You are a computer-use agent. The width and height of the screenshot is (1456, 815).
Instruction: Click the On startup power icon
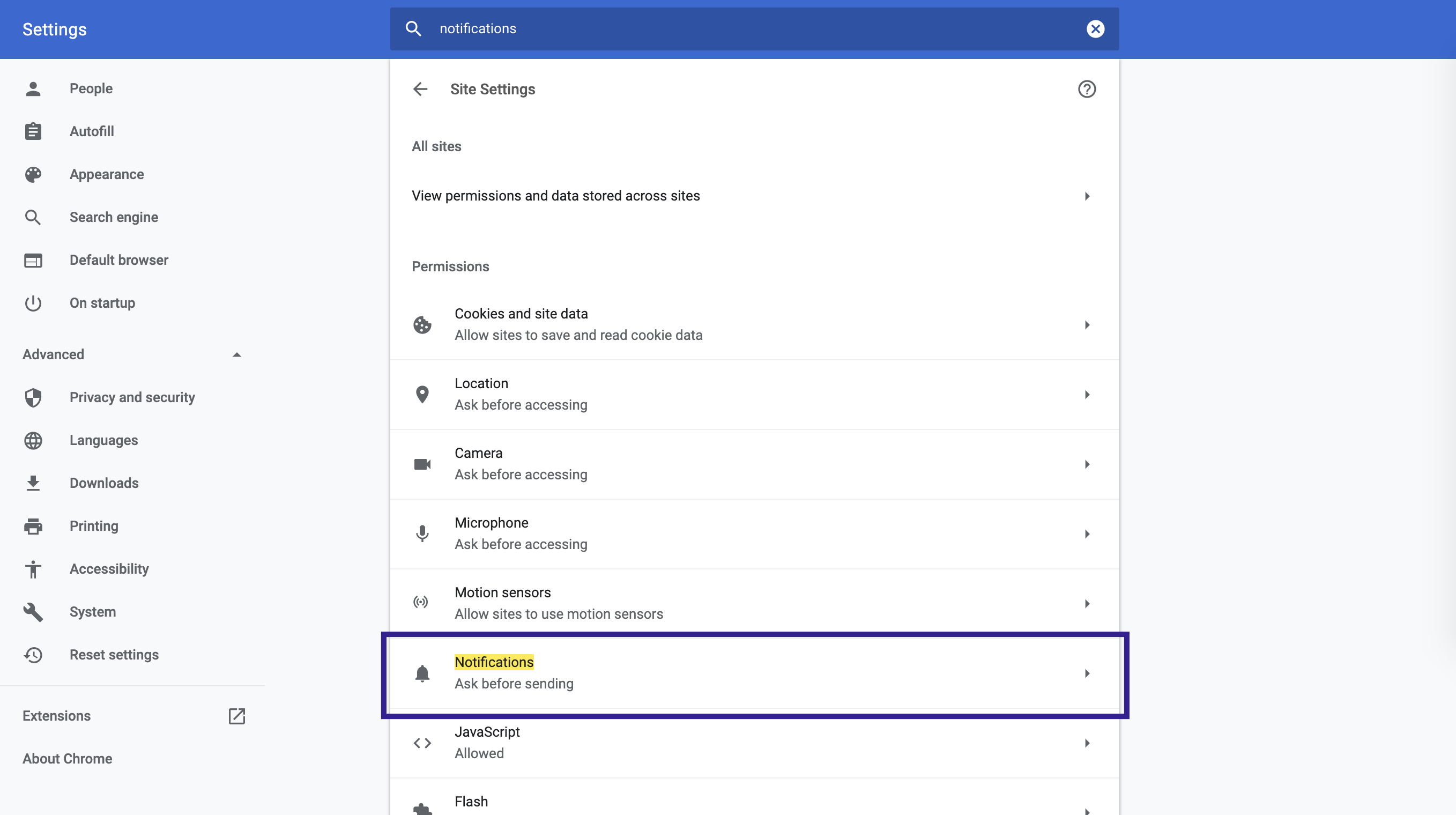[x=33, y=303]
